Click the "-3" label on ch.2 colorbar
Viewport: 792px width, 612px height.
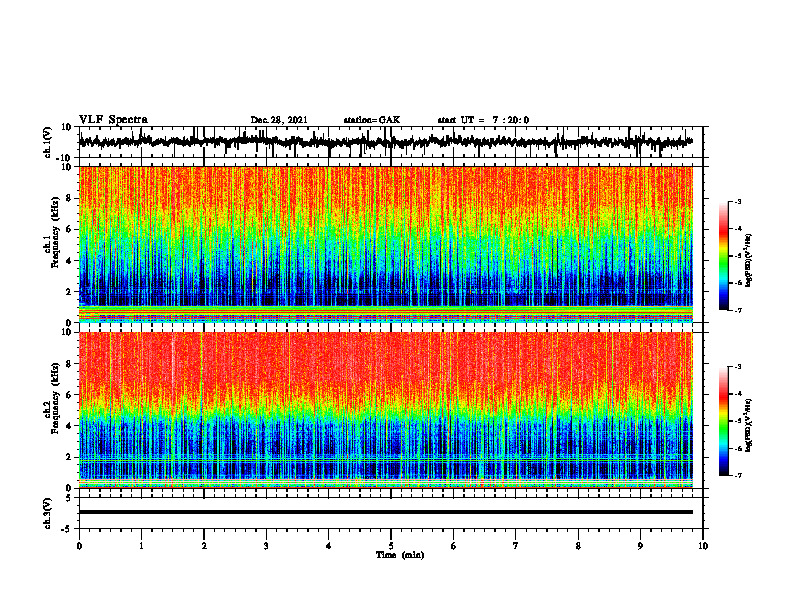click(x=737, y=367)
